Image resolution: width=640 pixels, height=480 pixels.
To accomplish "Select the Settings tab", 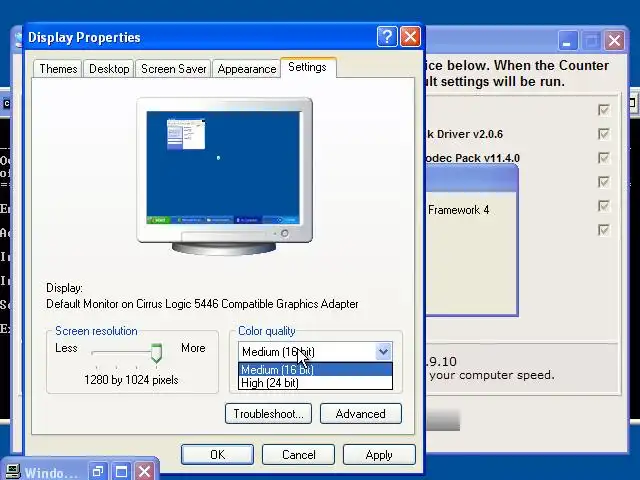I will (308, 67).
